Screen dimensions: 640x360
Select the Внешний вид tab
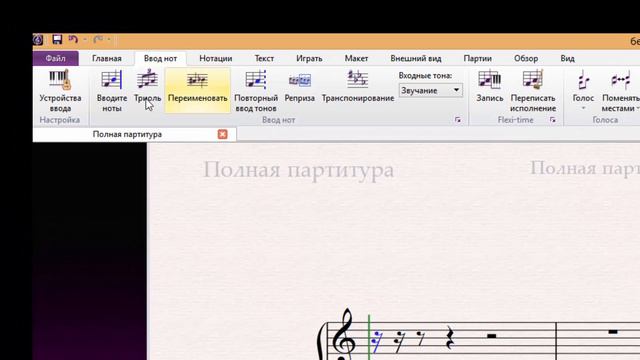click(416, 58)
